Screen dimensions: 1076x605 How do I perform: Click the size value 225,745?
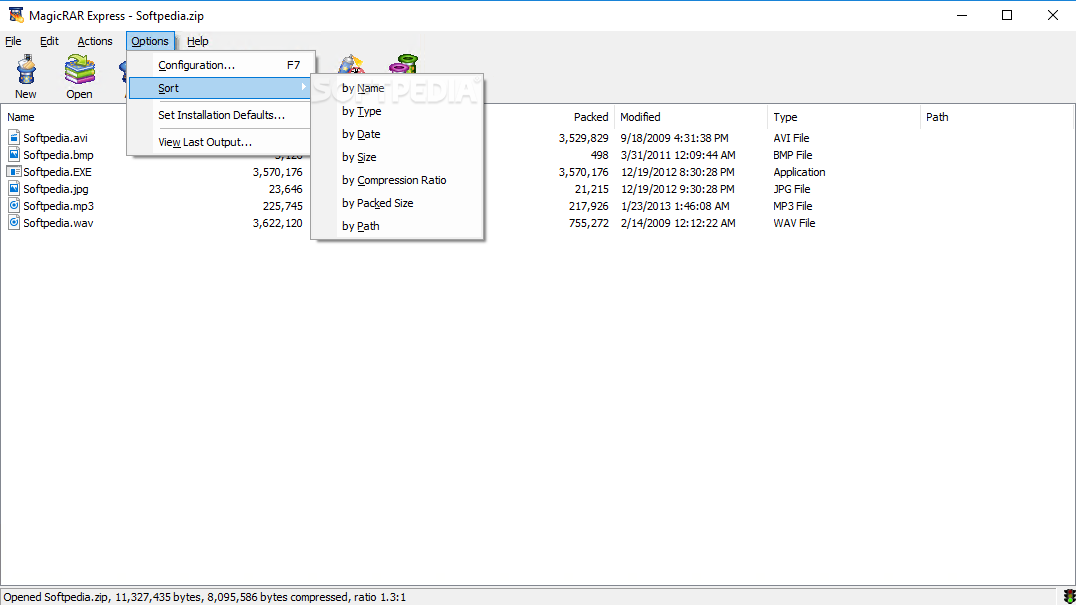coord(283,206)
